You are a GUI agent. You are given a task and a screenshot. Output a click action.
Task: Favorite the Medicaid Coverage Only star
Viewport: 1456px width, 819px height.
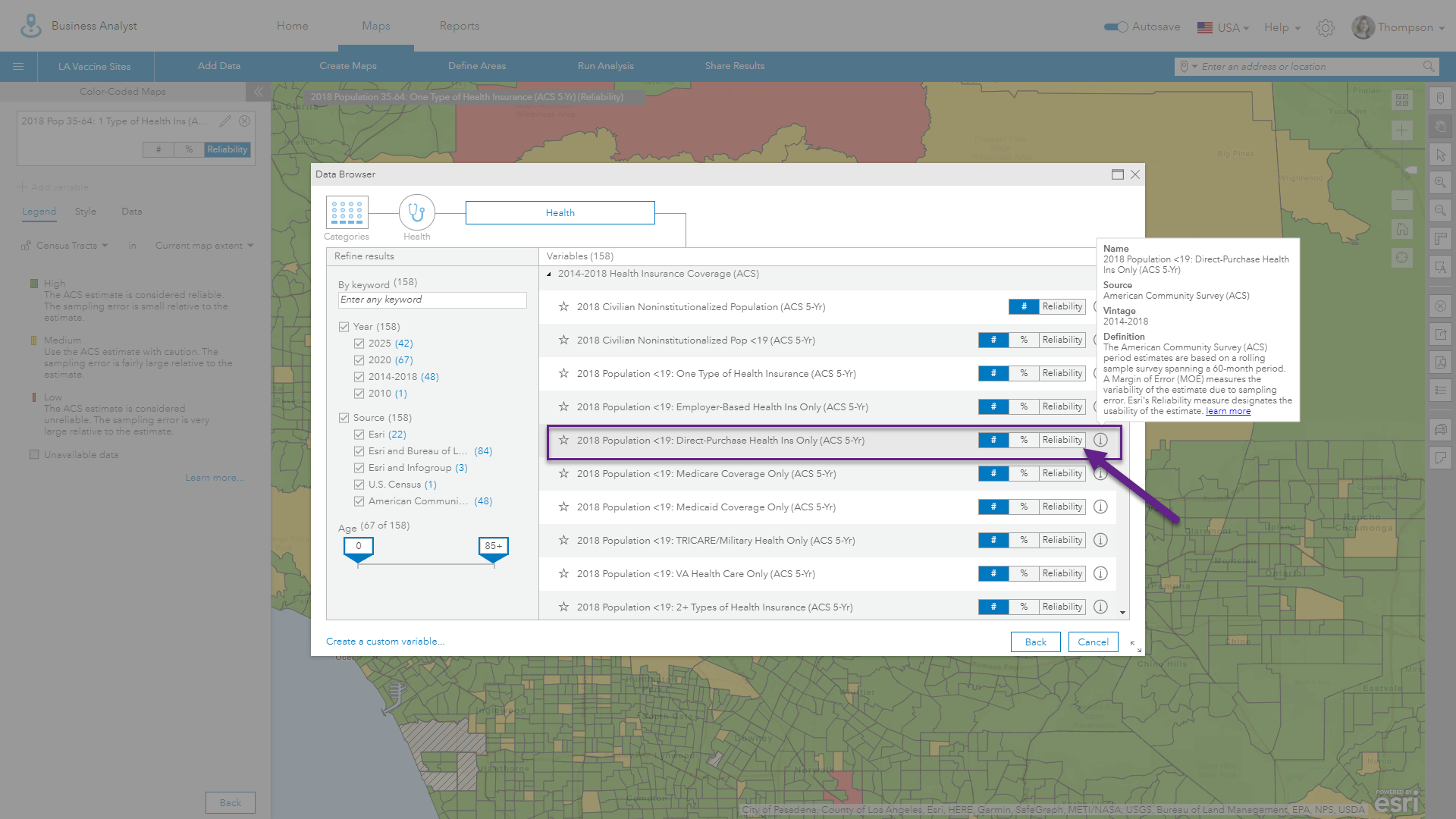point(563,507)
